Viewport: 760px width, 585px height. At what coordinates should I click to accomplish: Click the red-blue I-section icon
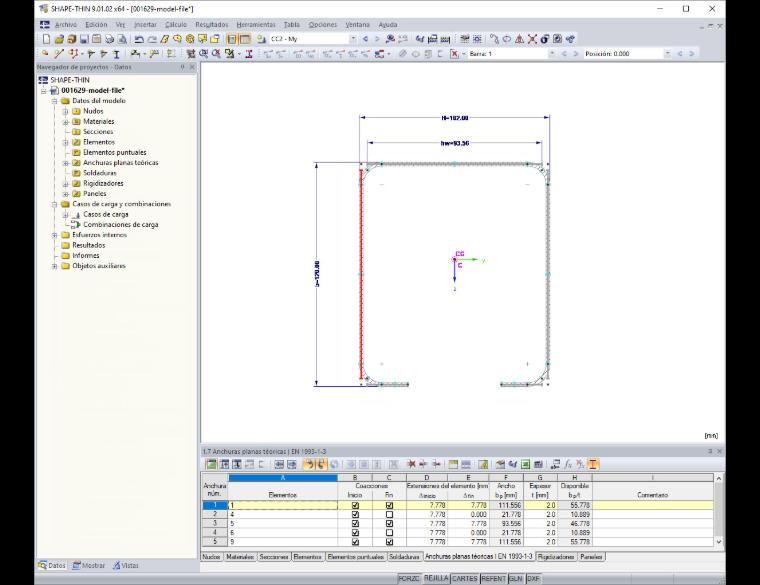coord(249,54)
